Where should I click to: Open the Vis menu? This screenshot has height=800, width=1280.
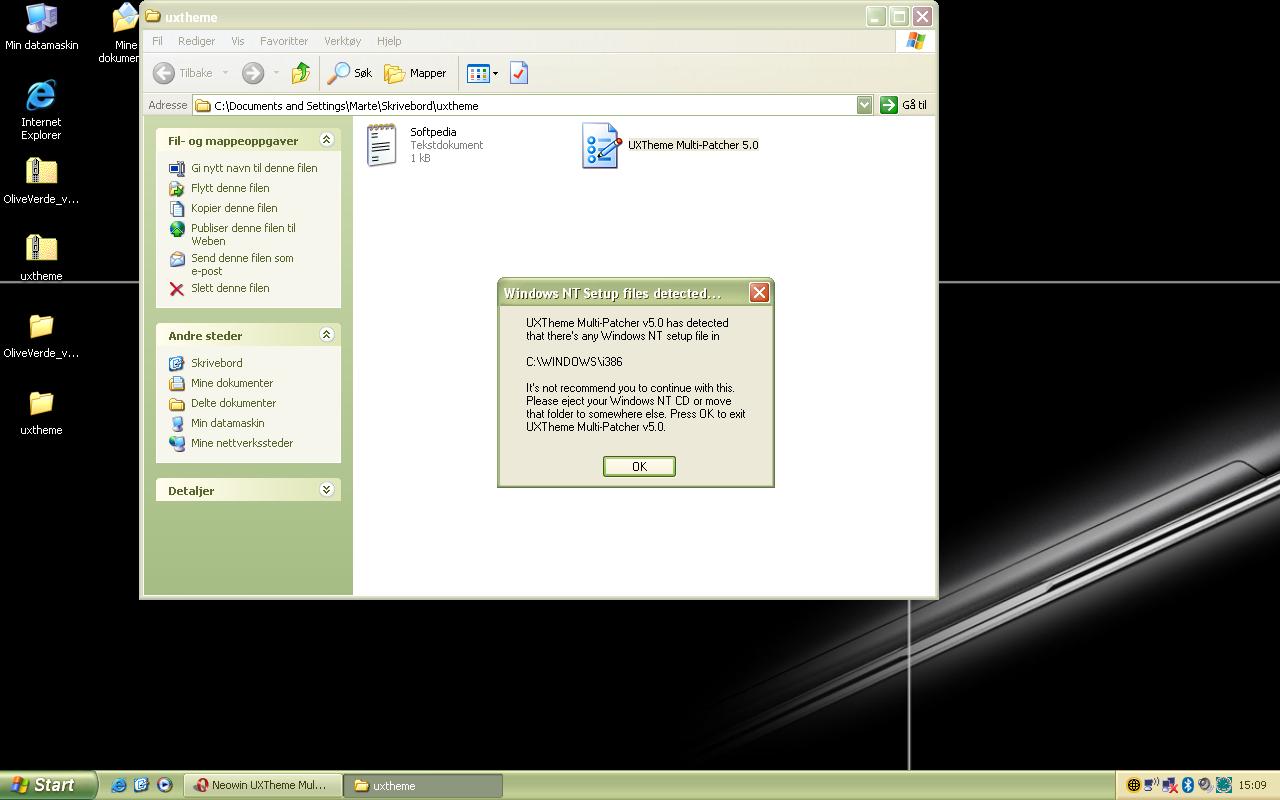[237, 41]
